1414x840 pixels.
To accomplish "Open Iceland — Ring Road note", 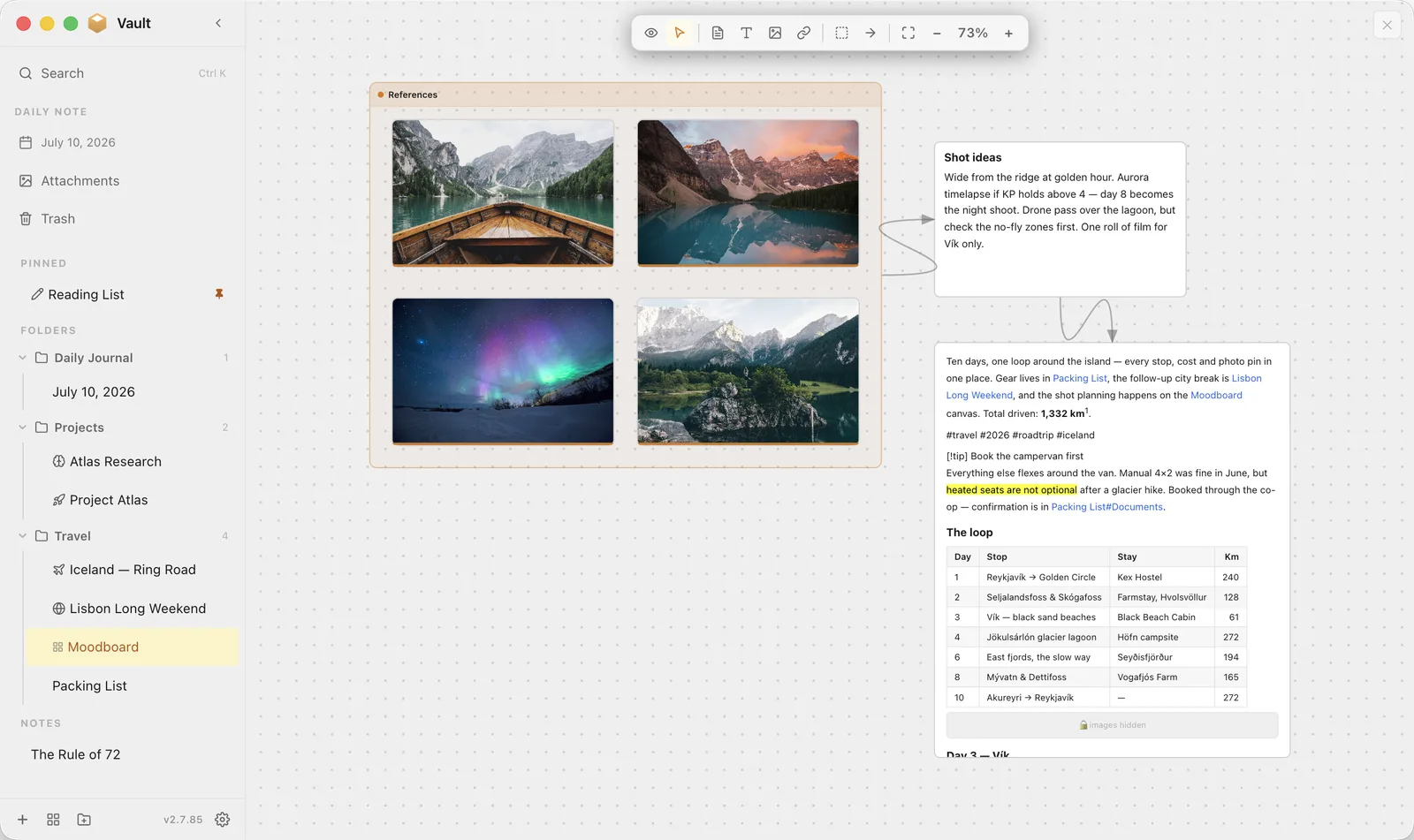I will pos(132,570).
